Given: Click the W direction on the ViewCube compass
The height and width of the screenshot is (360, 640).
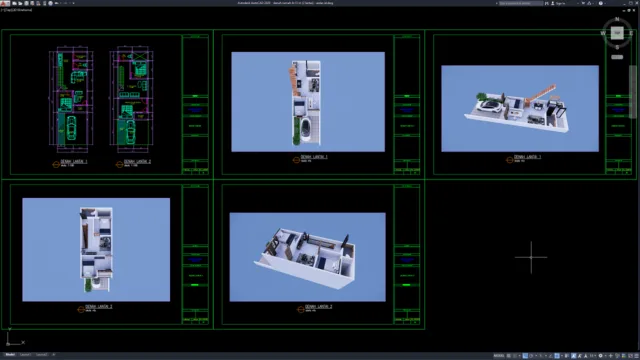Looking at the screenshot, I should click(603, 33).
